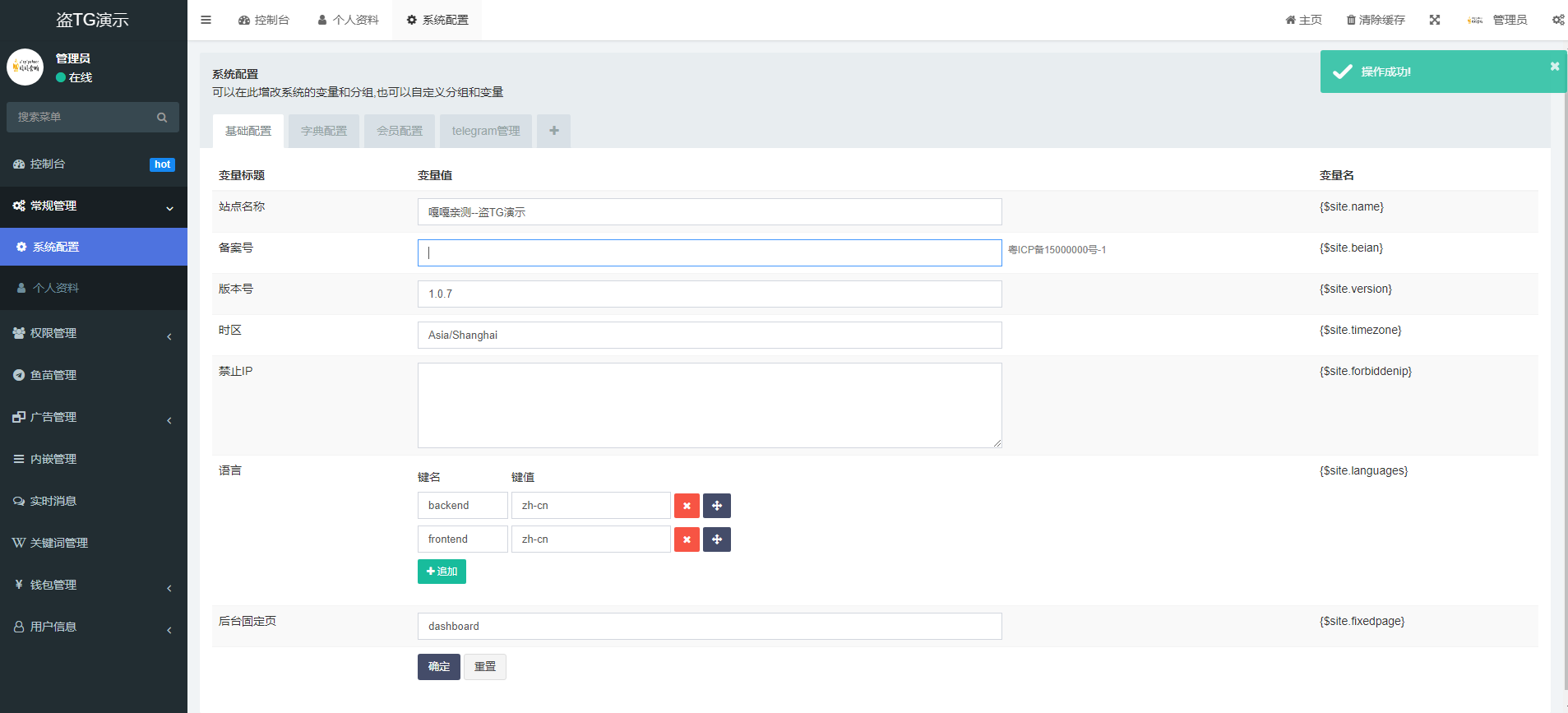Click the 备案号 input field

coord(709,253)
